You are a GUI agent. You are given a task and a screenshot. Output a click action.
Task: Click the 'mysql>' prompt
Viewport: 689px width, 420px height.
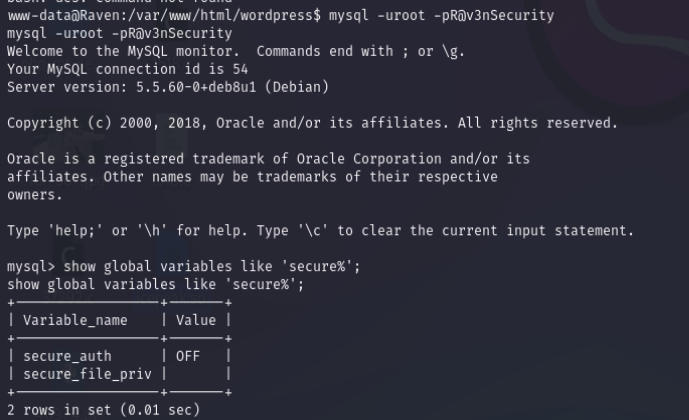pos(31,267)
